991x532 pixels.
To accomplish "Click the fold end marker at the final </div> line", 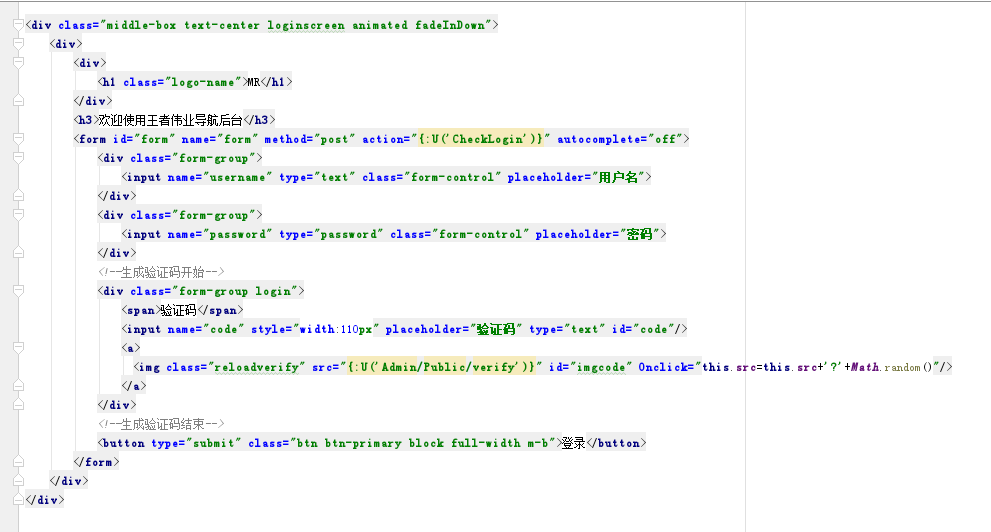I will [x=18, y=500].
